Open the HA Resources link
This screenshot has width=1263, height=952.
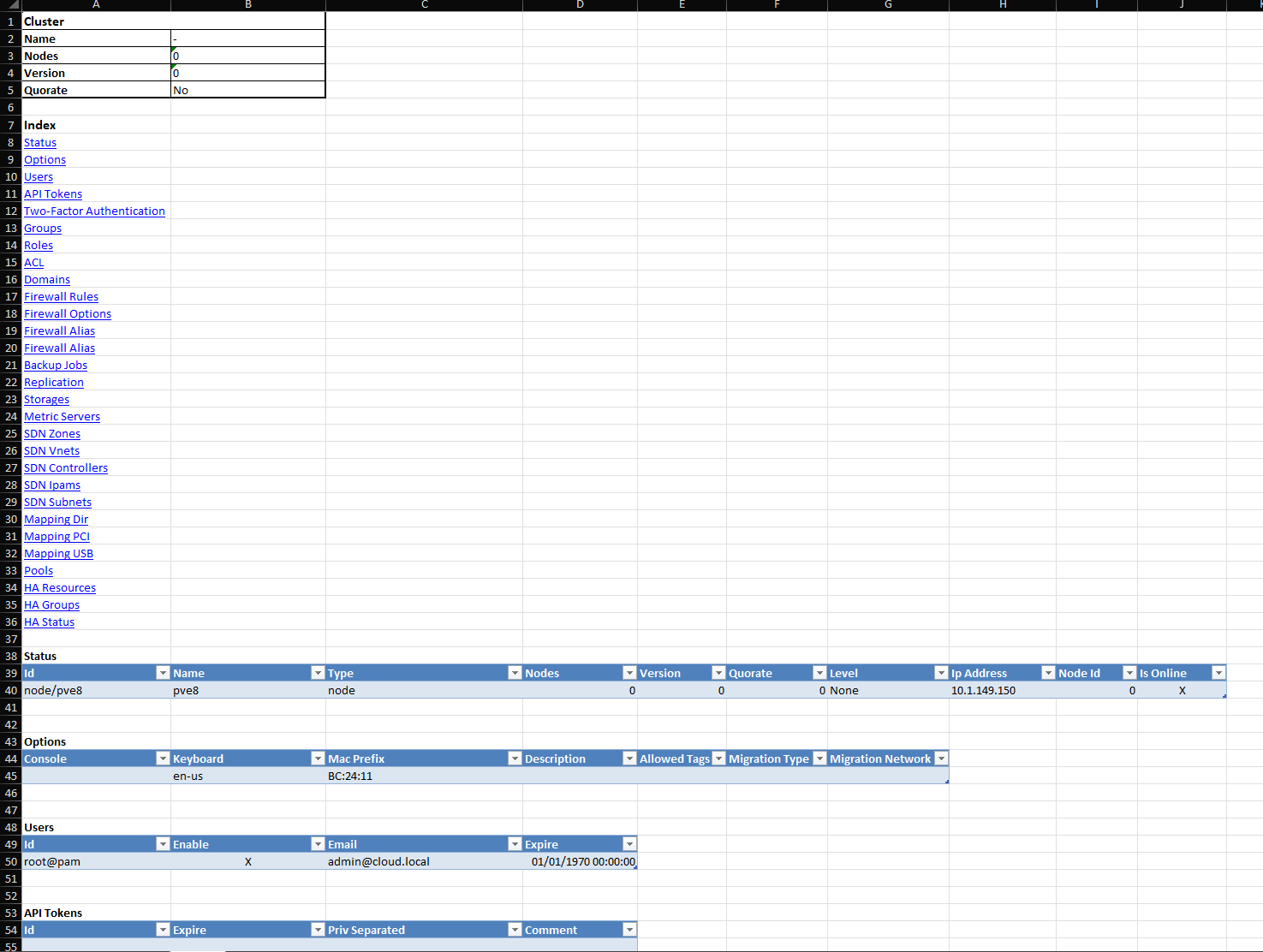59,587
